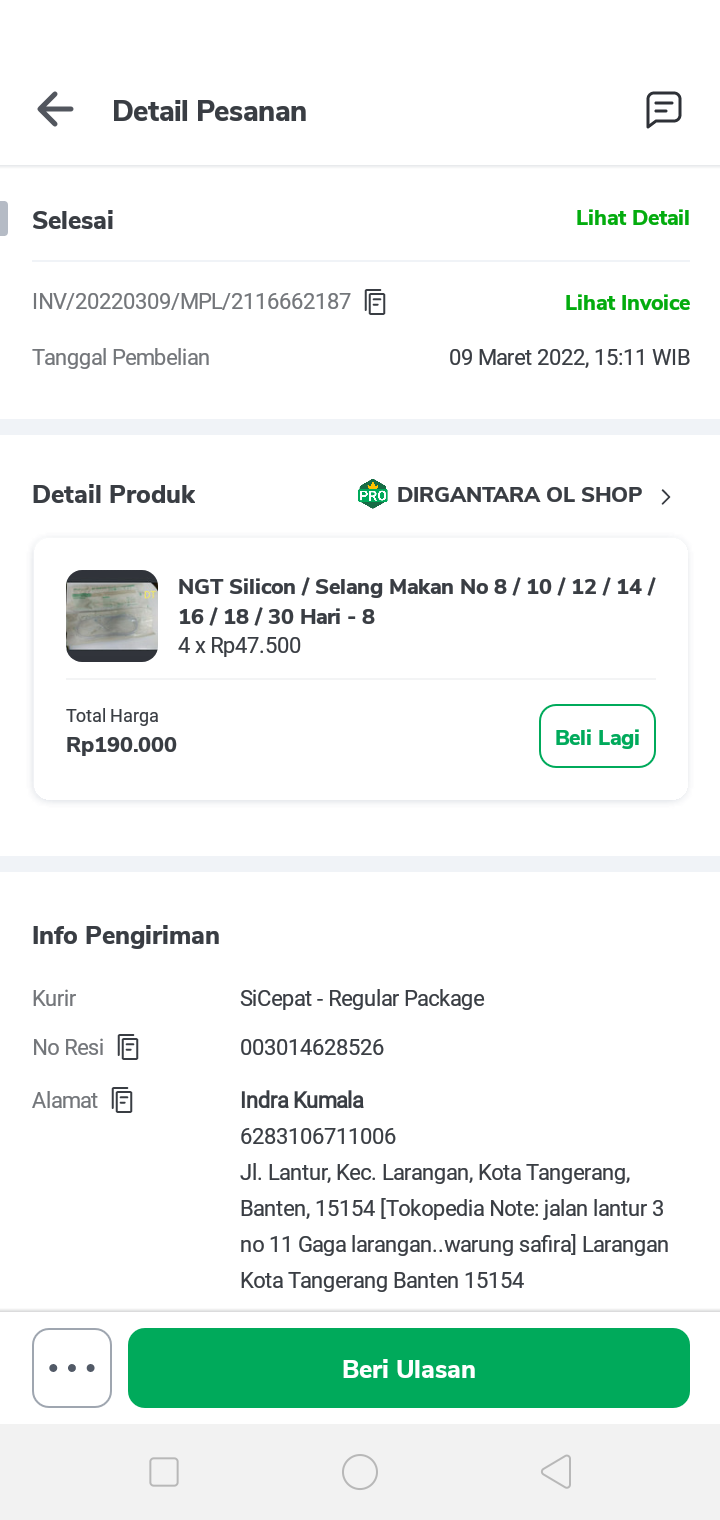The height and width of the screenshot is (1520, 720).
Task: Open the chat message icon
Action: click(663, 110)
